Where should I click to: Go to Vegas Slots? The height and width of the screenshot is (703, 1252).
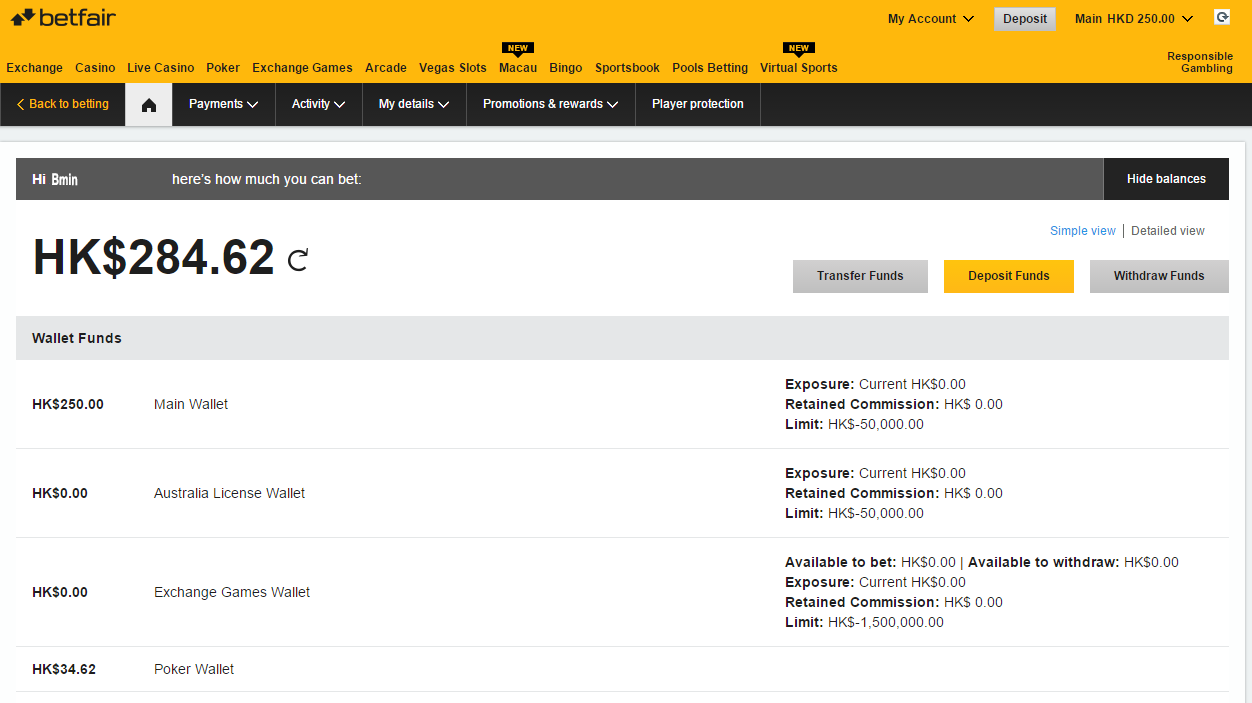(x=453, y=68)
